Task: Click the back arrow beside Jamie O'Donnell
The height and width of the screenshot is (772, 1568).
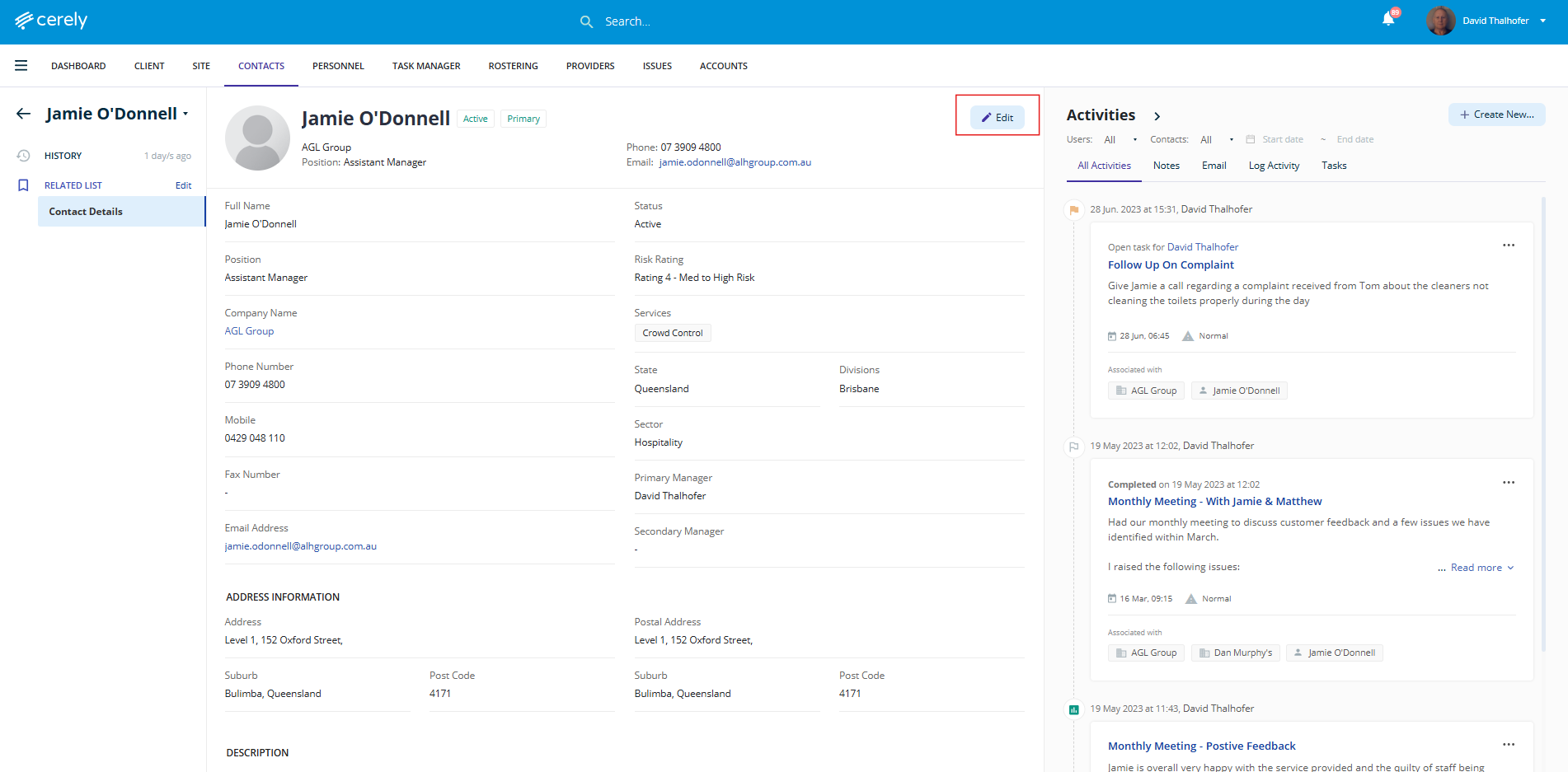Action: pos(24,114)
